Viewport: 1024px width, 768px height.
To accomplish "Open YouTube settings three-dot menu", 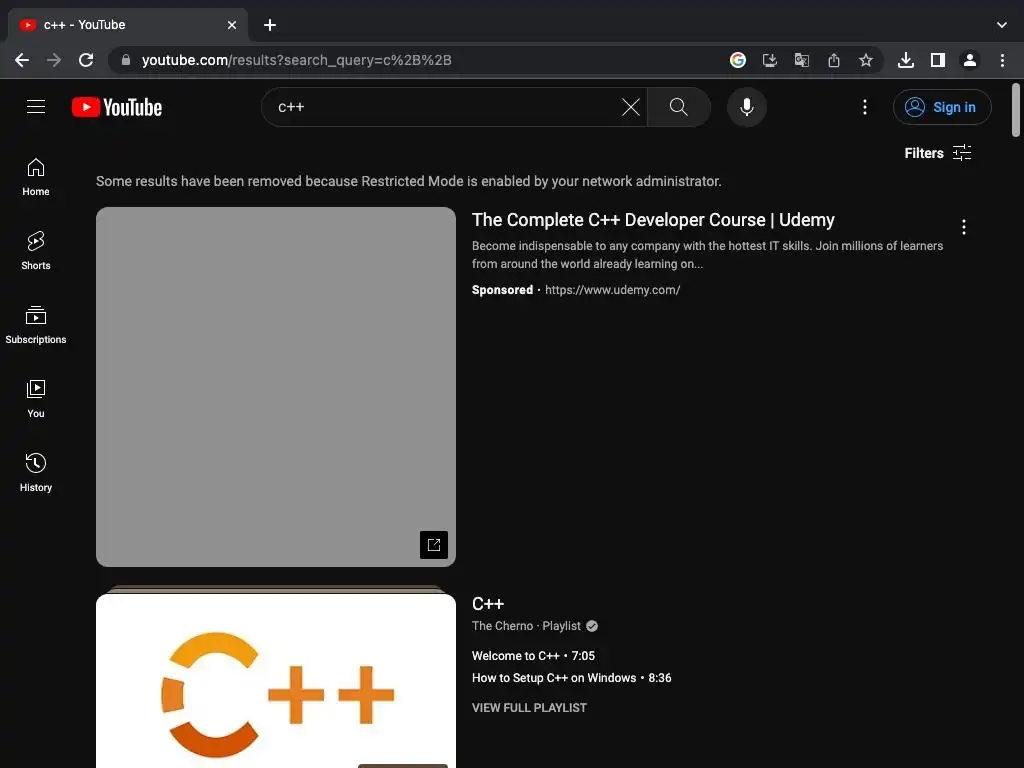I will point(865,107).
